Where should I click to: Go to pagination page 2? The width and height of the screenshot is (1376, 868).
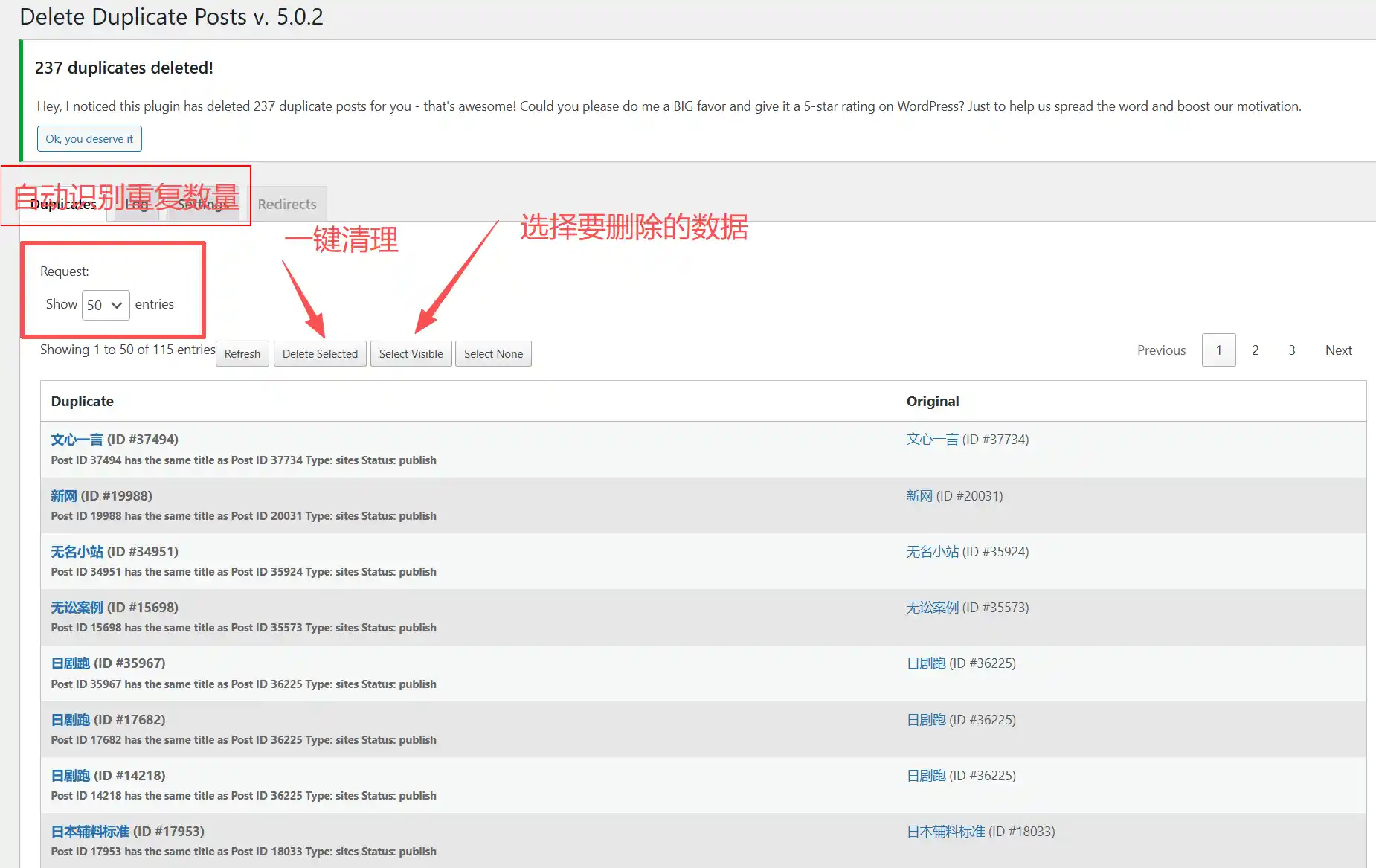(1255, 350)
